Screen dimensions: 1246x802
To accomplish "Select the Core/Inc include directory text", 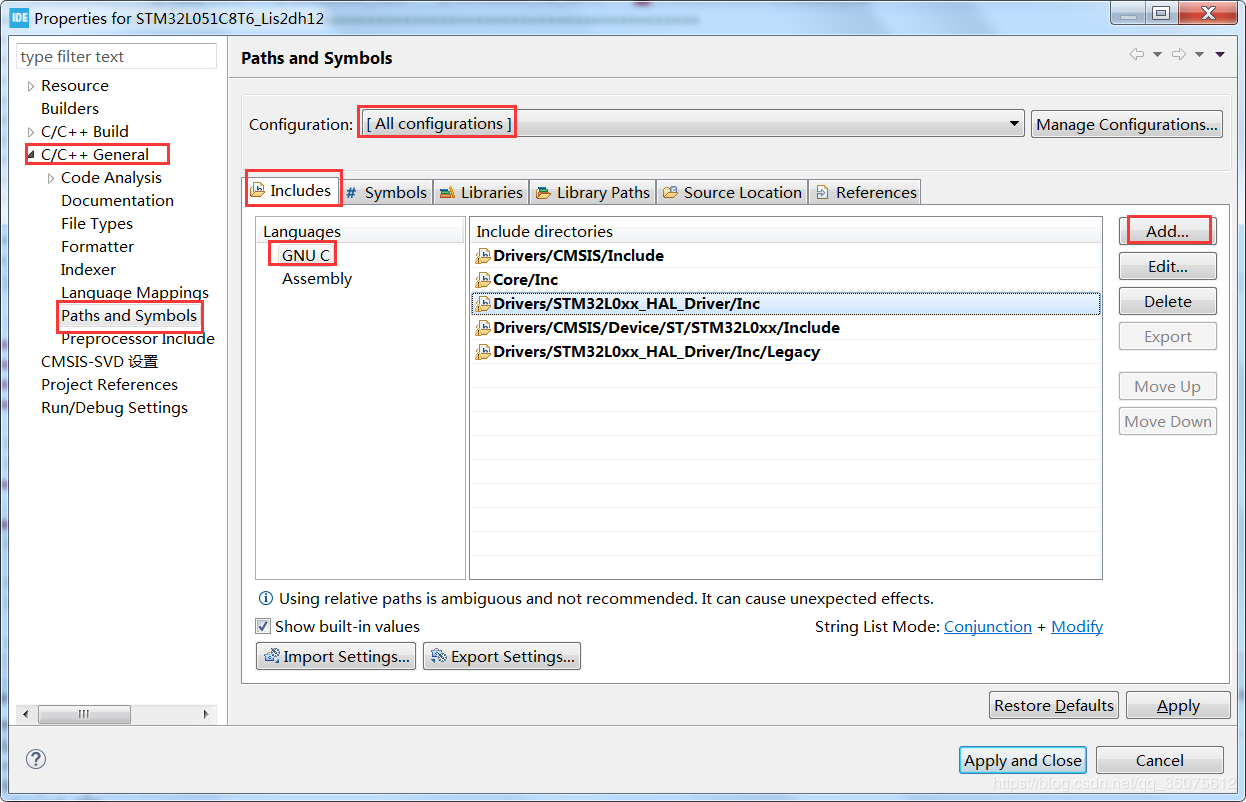I will pos(525,280).
